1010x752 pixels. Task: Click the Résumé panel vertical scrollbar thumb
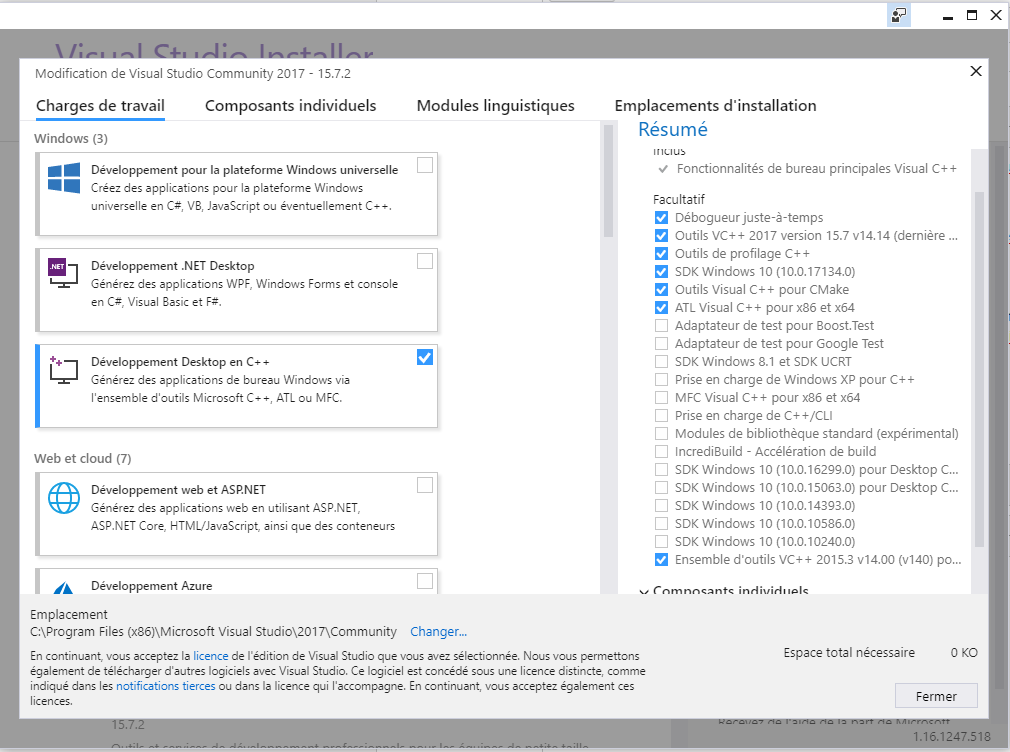pos(979,369)
